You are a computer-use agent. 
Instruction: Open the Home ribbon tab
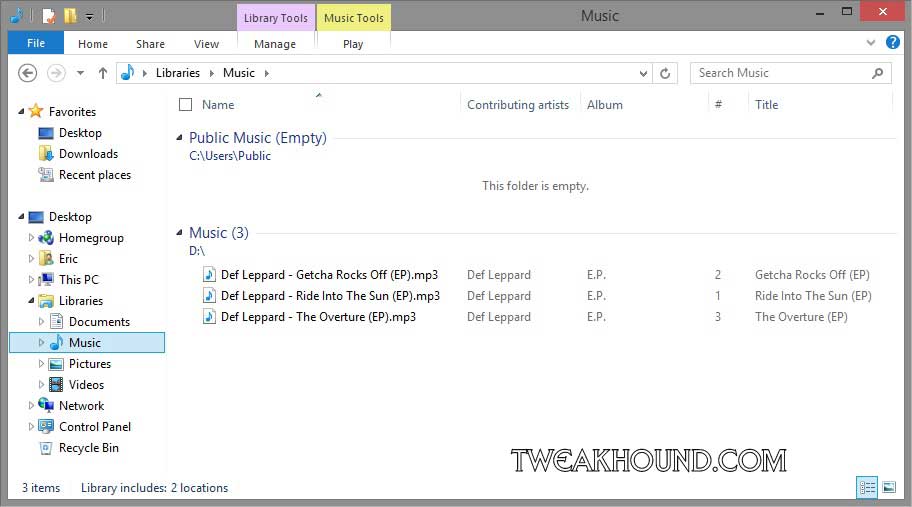tap(93, 44)
